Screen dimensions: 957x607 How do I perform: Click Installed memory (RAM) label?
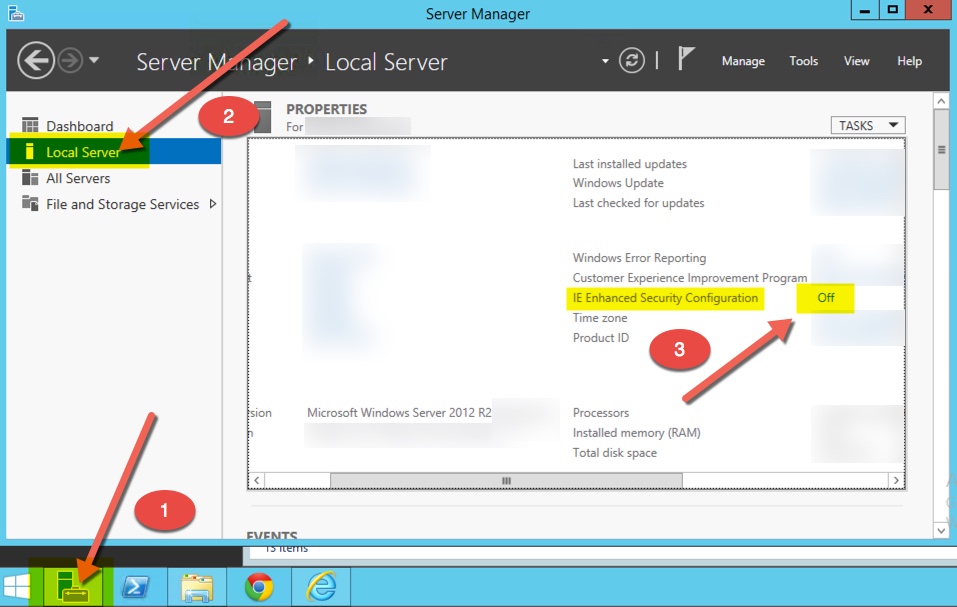[x=637, y=433]
